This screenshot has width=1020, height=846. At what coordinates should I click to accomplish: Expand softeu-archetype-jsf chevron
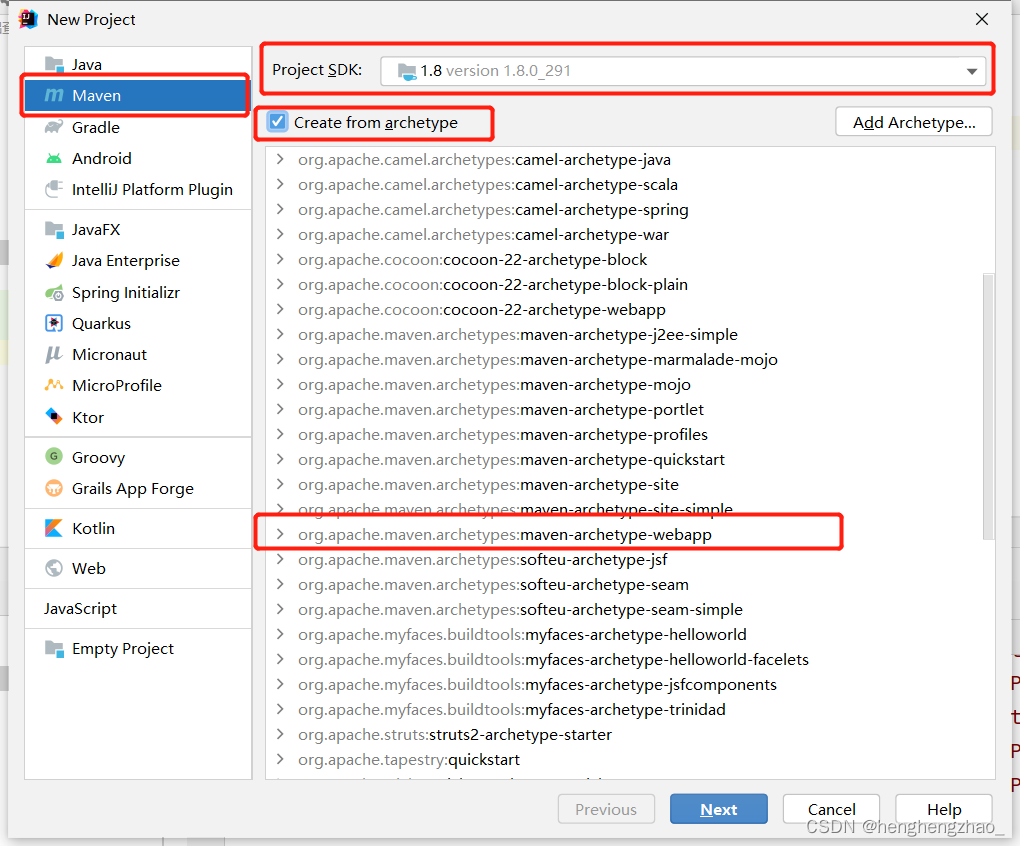(x=280, y=559)
